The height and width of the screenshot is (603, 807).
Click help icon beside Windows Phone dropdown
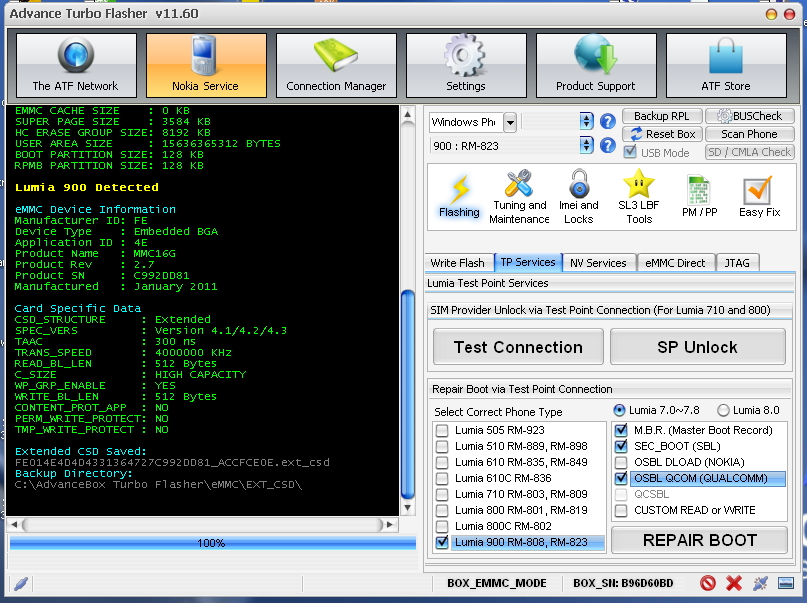607,121
